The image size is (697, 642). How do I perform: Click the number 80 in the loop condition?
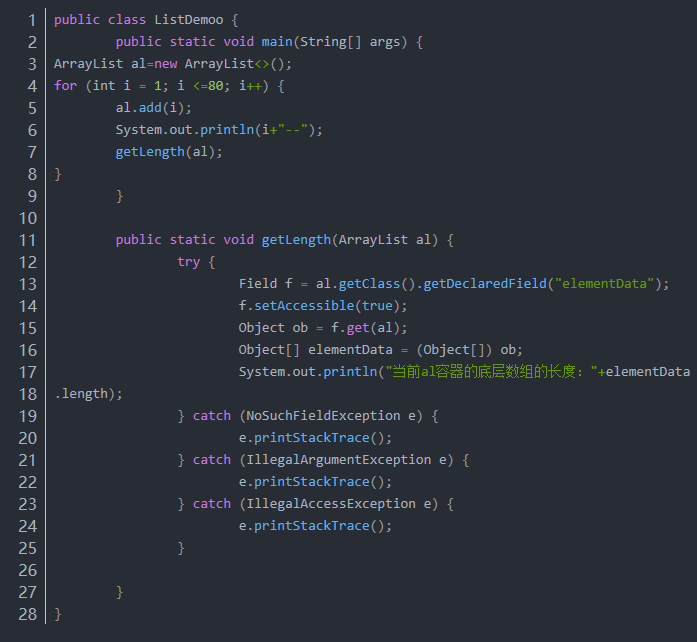tap(216, 86)
